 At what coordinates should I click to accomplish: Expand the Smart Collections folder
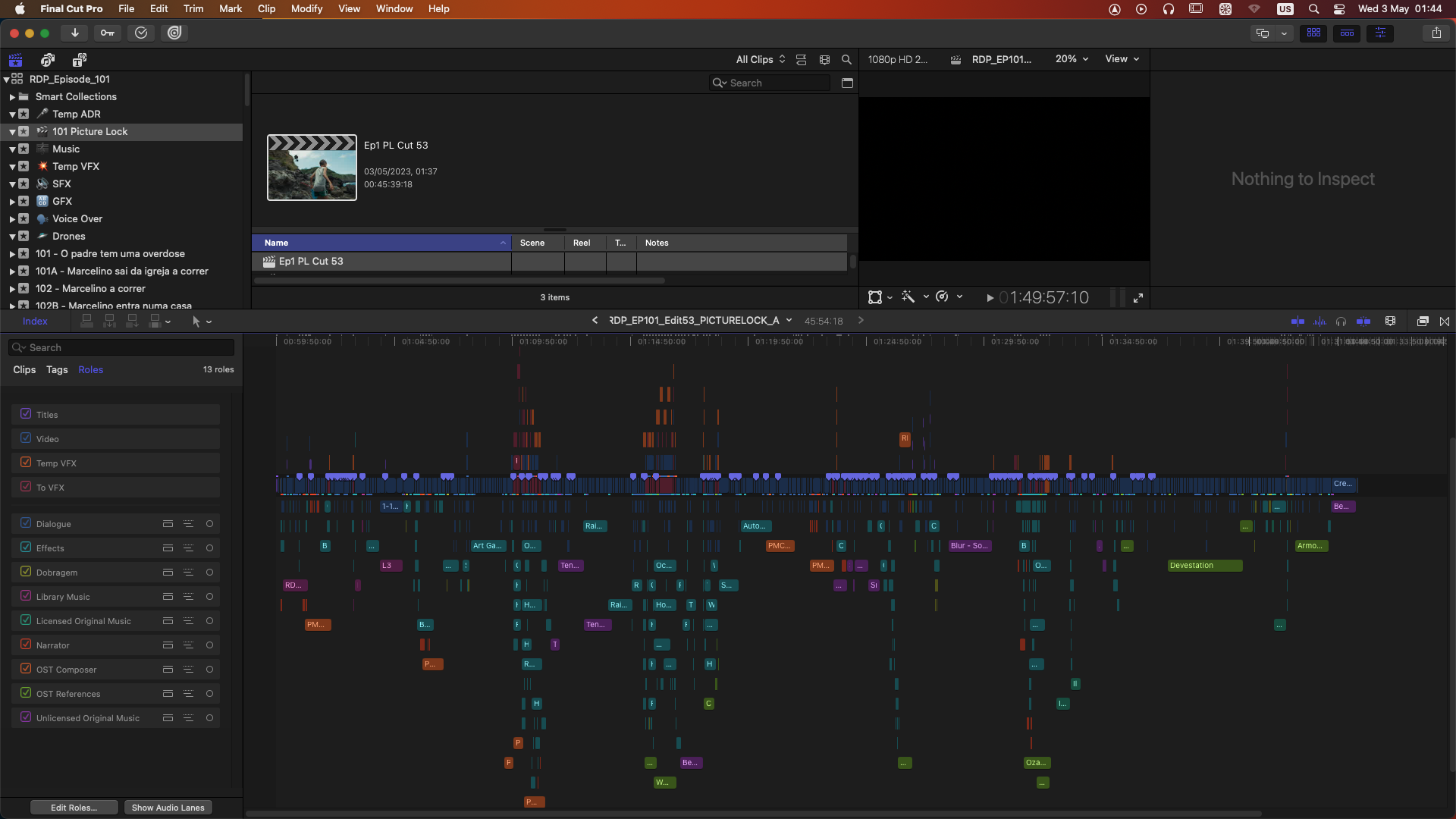pos(12,97)
